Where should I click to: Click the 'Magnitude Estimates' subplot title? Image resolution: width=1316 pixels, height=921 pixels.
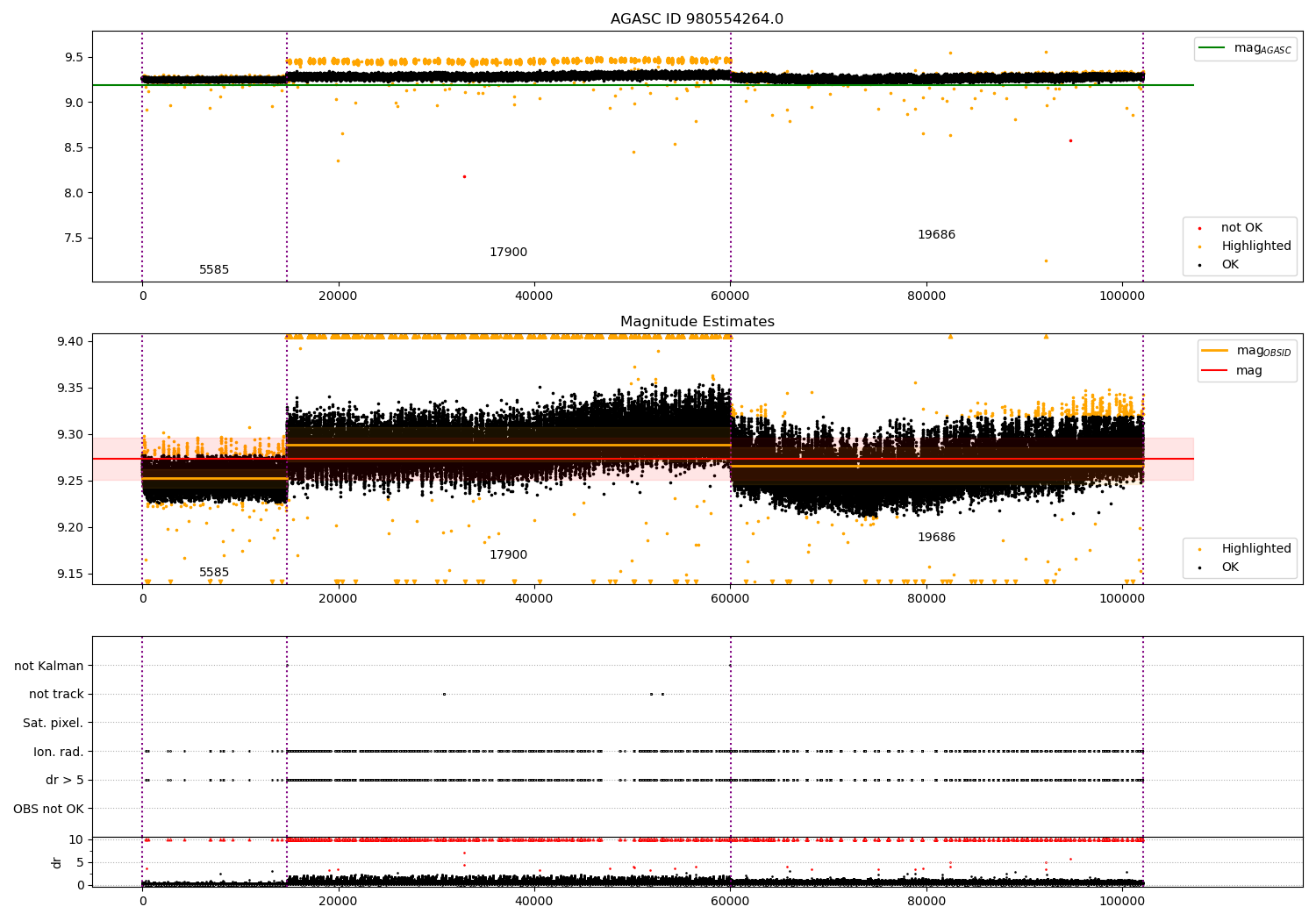coord(697,322)
